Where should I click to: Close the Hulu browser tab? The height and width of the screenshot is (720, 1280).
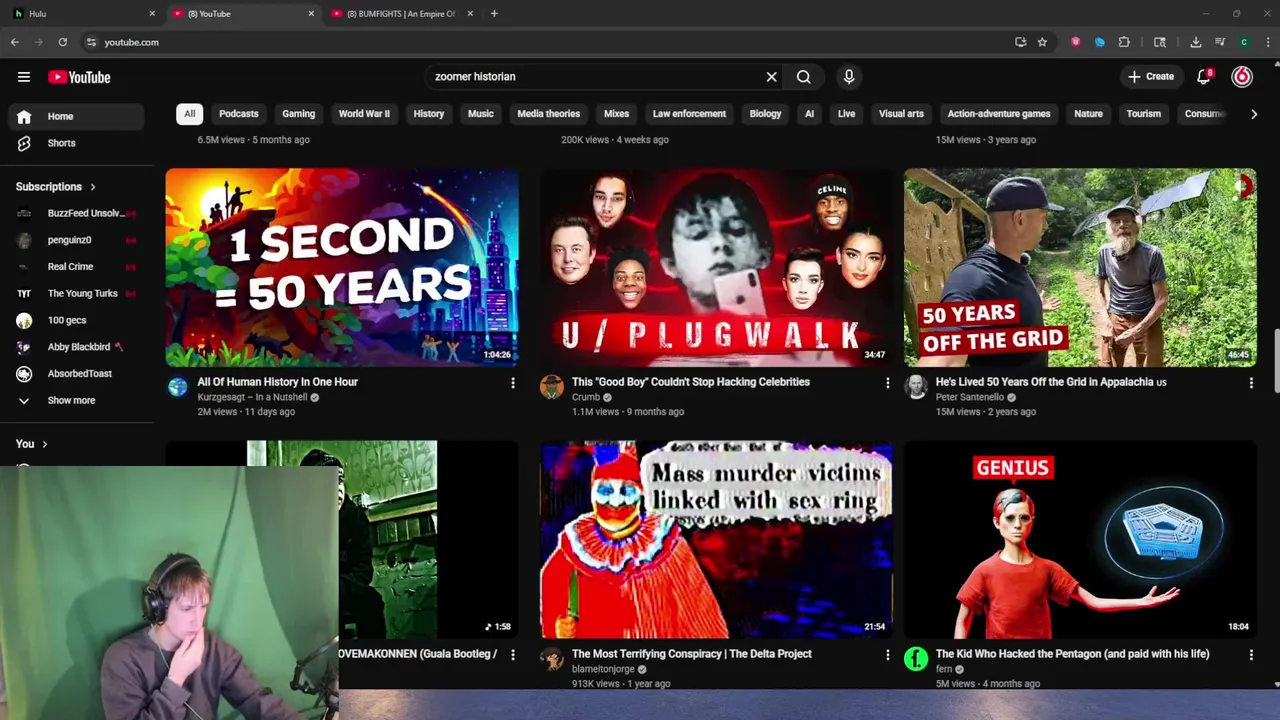tap(152, 14)
